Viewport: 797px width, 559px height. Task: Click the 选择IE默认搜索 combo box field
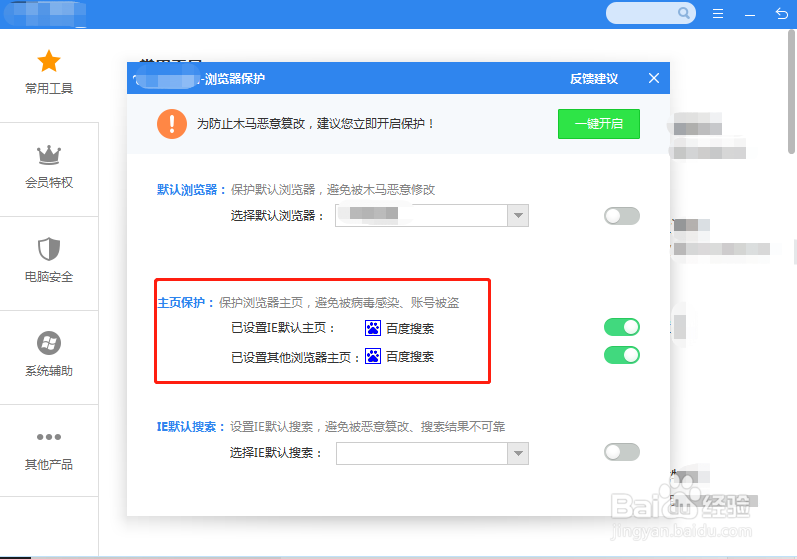(432, 453)
